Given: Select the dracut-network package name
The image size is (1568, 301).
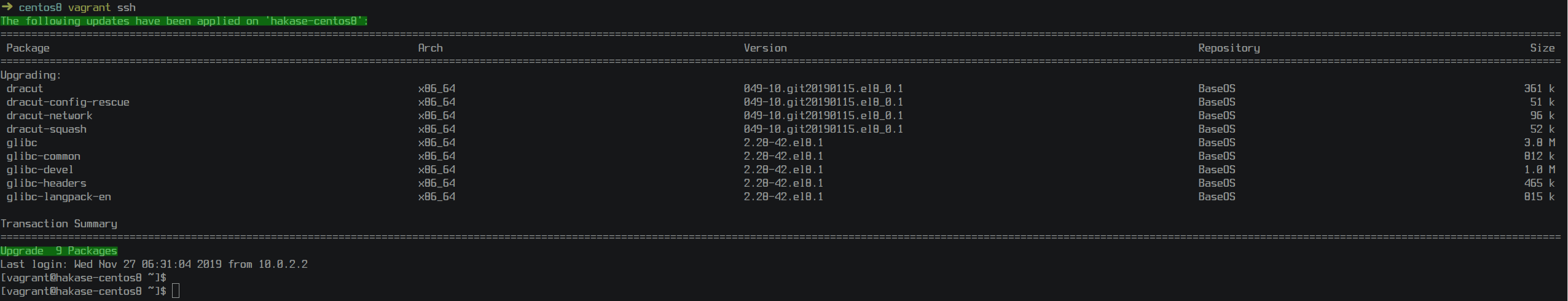Looking at the screenshot, I should (x=49, y=115).
